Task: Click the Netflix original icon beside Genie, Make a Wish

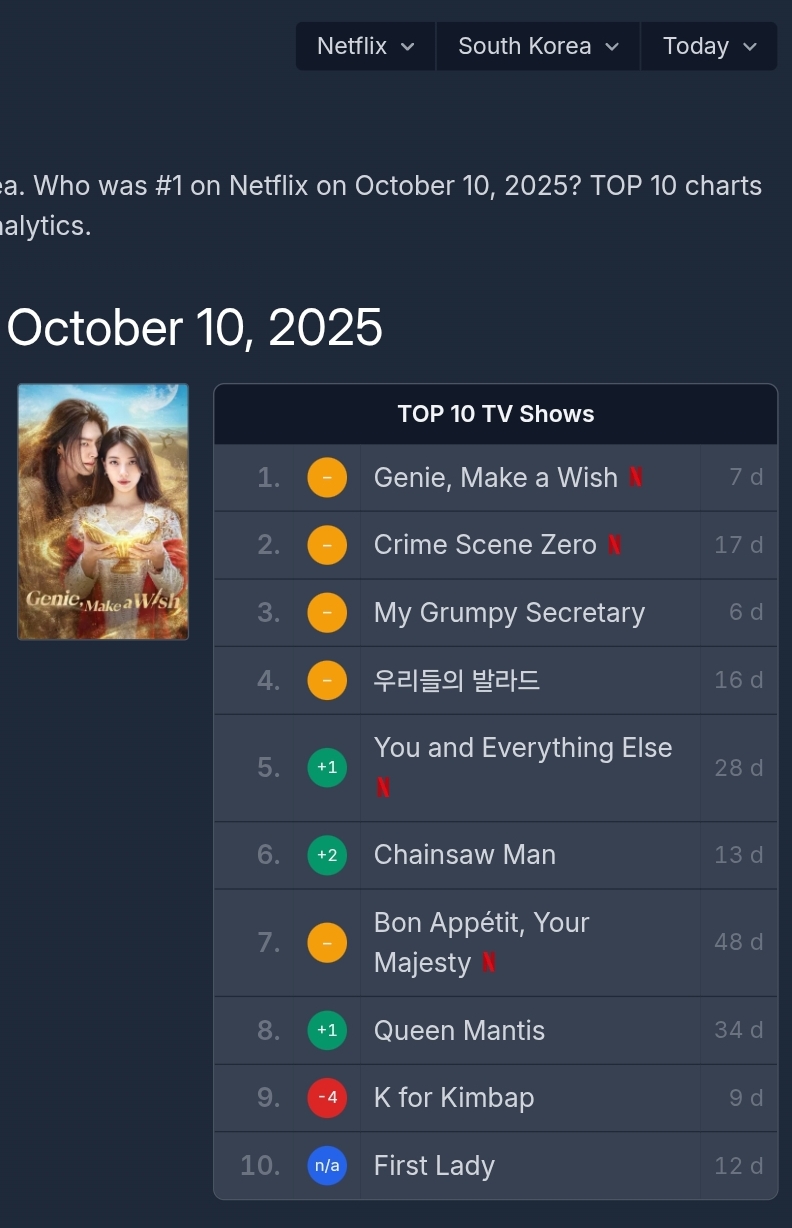Action: 636,478
